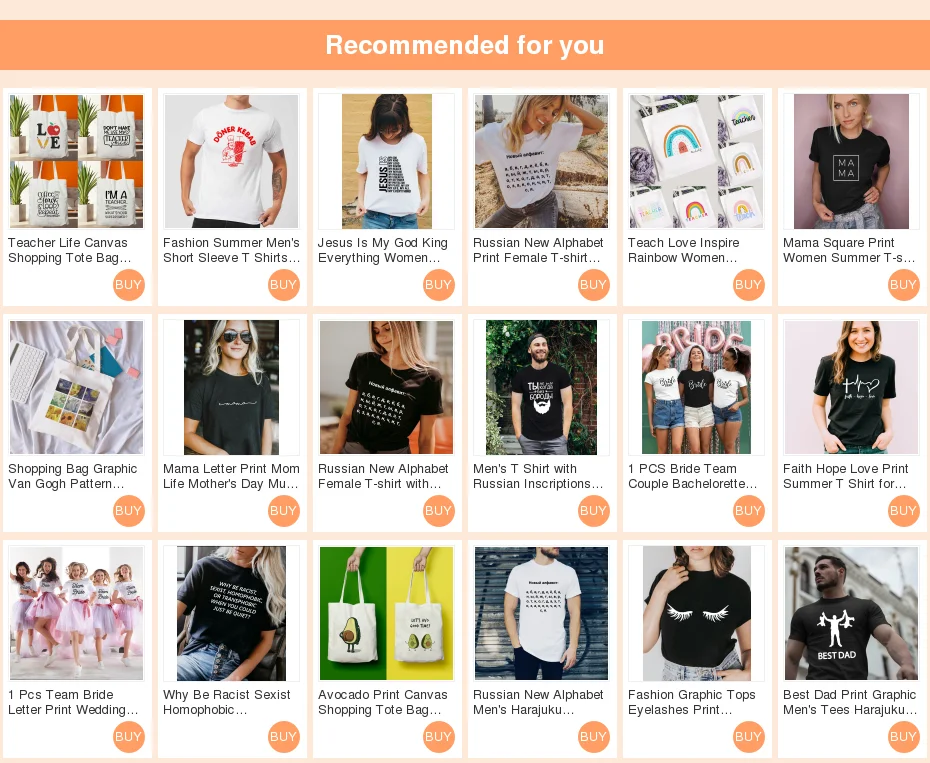Open Russian New Alphabet Men's Harajuku title link
This screenshot has width=930, height=763.
pos(538,702)
